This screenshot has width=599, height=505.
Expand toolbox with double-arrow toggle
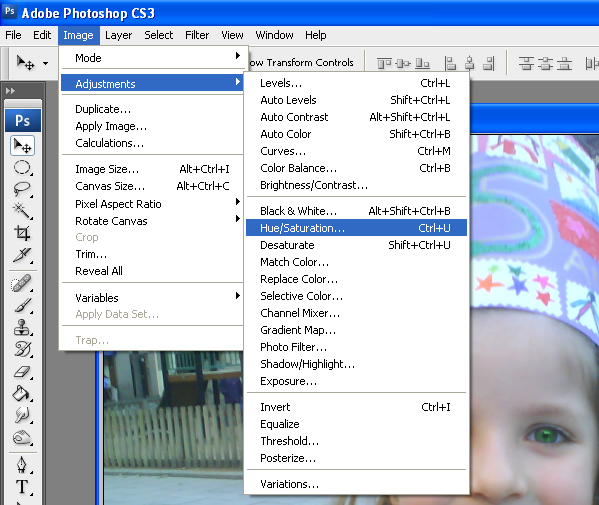click(10, 91)
